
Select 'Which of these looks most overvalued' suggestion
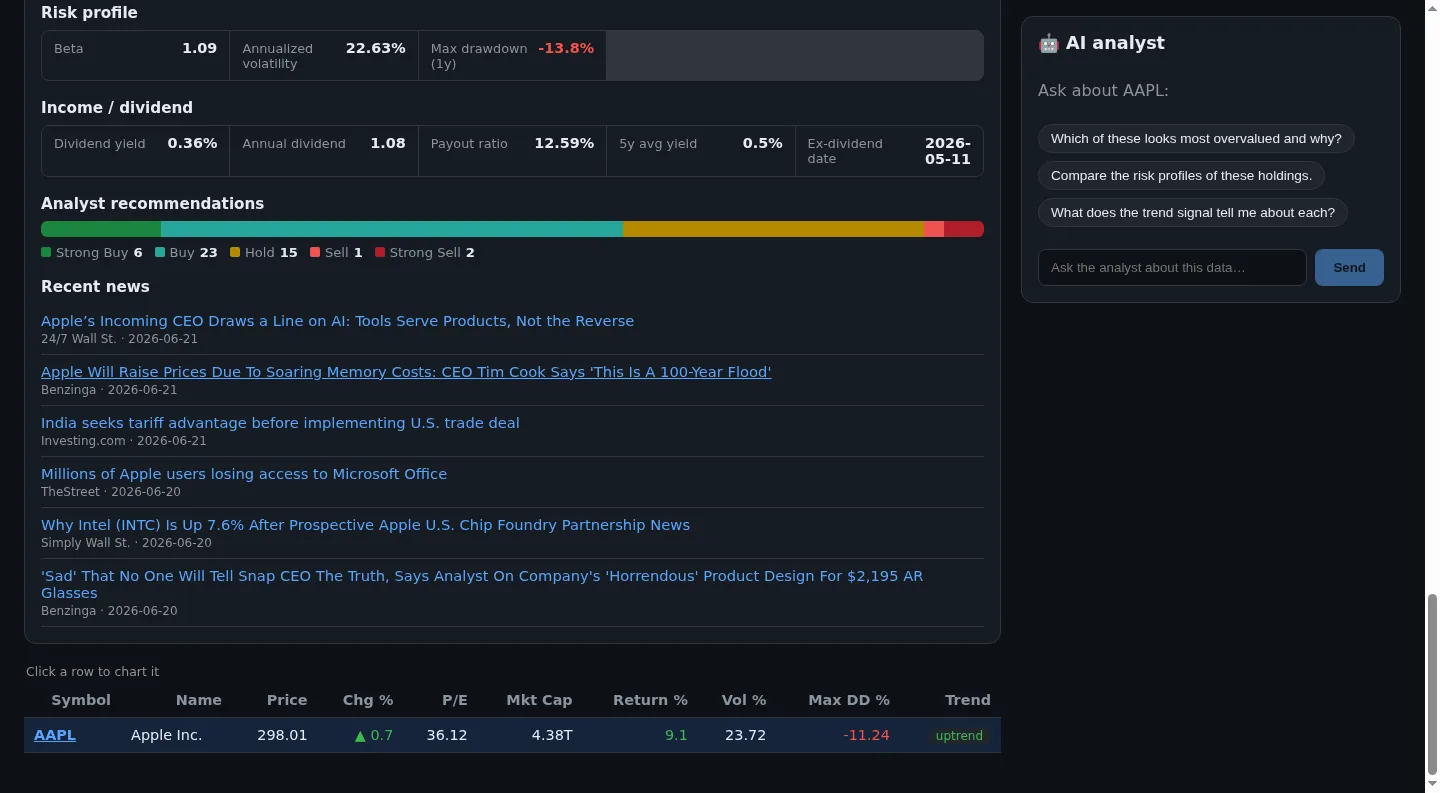point(1196,139)
